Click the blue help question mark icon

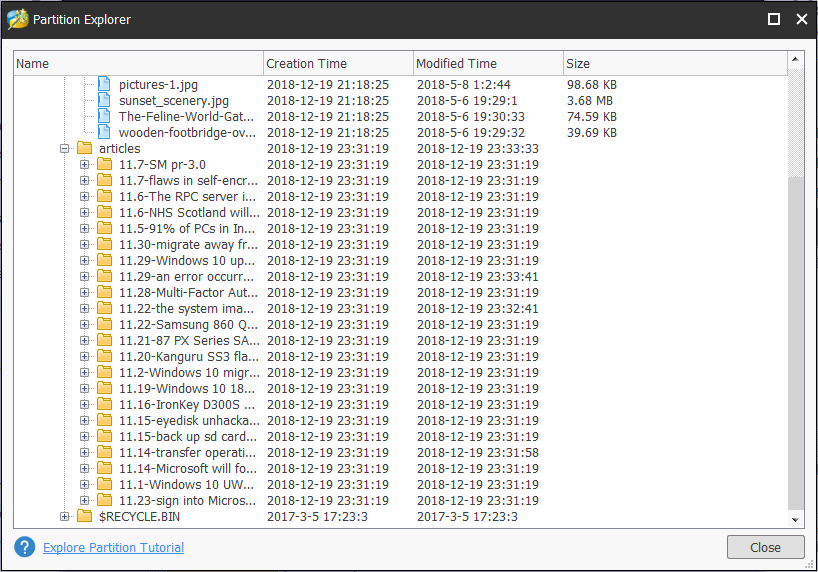coord(24,547)
